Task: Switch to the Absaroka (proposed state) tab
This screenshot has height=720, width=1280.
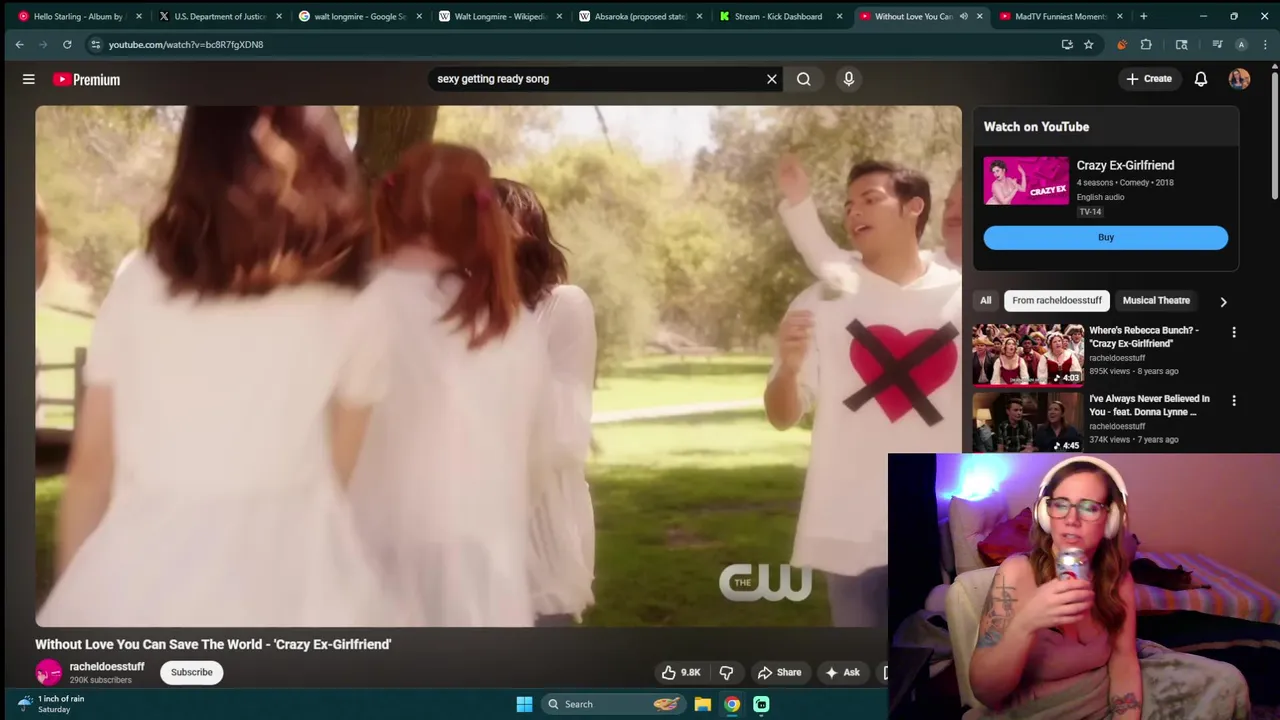Action: (639, 16)
